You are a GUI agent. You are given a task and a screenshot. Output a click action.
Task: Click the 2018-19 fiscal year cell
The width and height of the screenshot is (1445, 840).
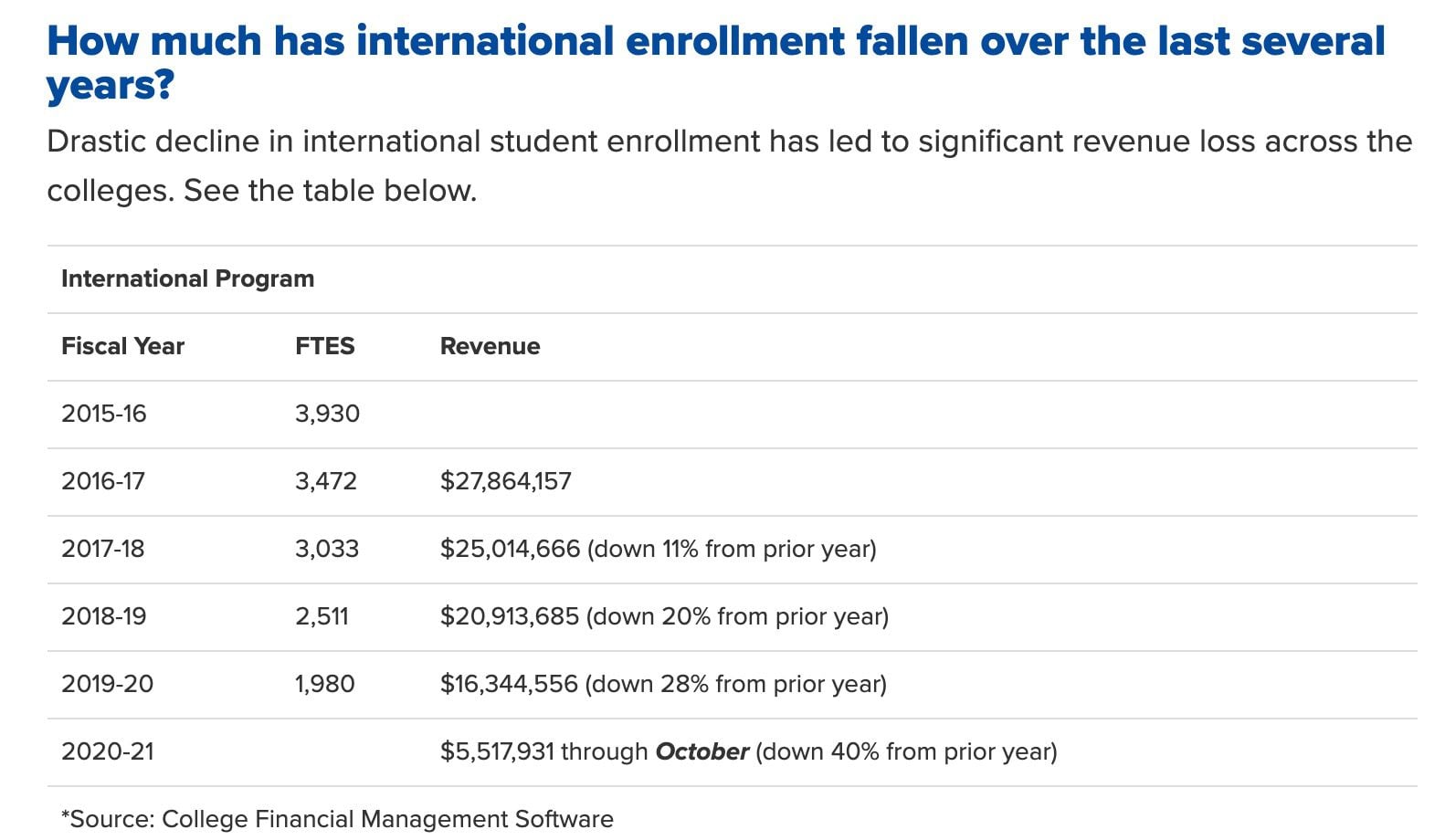[x=103, y=616]
